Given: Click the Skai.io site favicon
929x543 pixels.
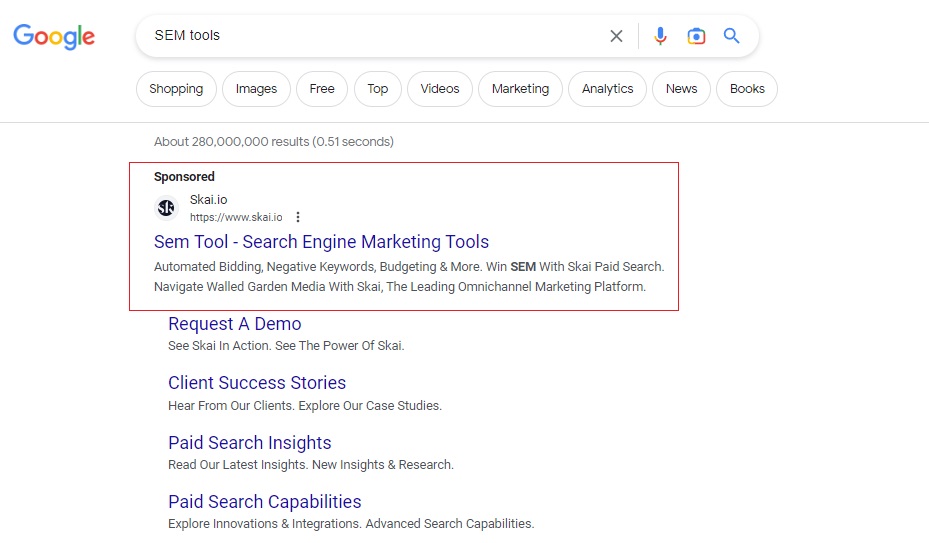Looking at the screenshot, I should pos(166,208).
